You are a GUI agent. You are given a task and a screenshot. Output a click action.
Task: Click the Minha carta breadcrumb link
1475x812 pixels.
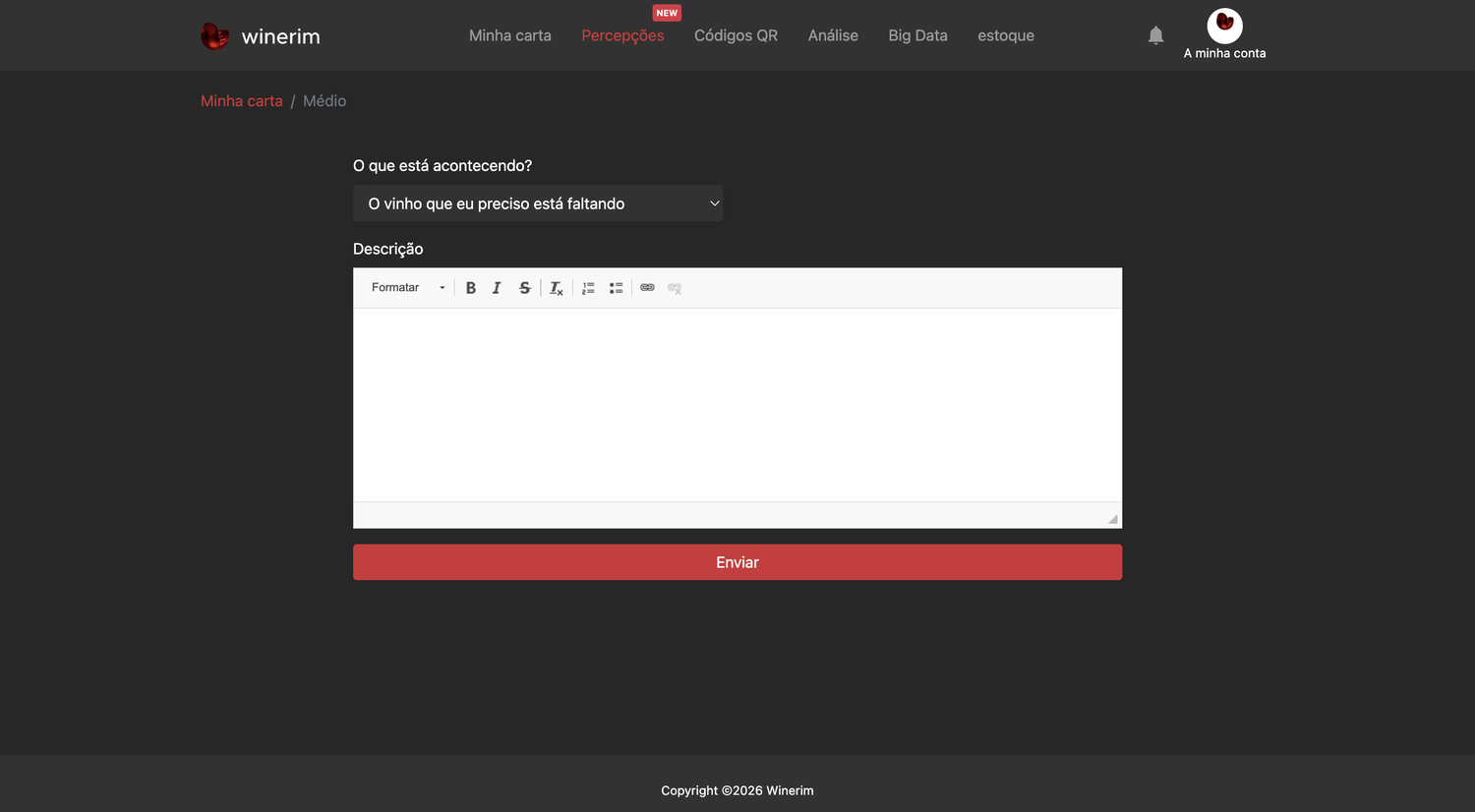click(x=241, y=101)
